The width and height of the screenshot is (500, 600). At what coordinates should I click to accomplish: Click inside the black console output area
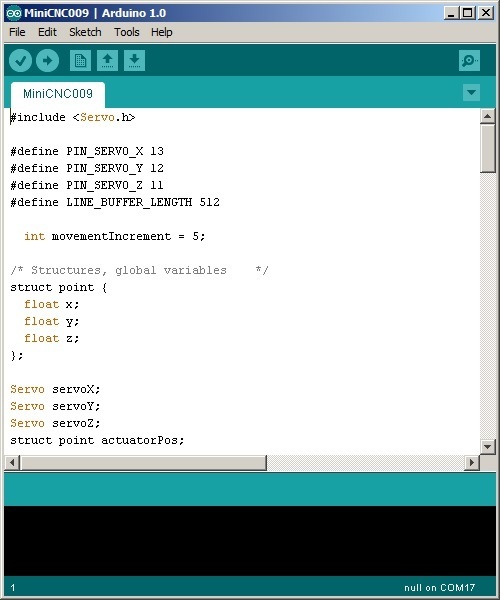click(250, 541)
